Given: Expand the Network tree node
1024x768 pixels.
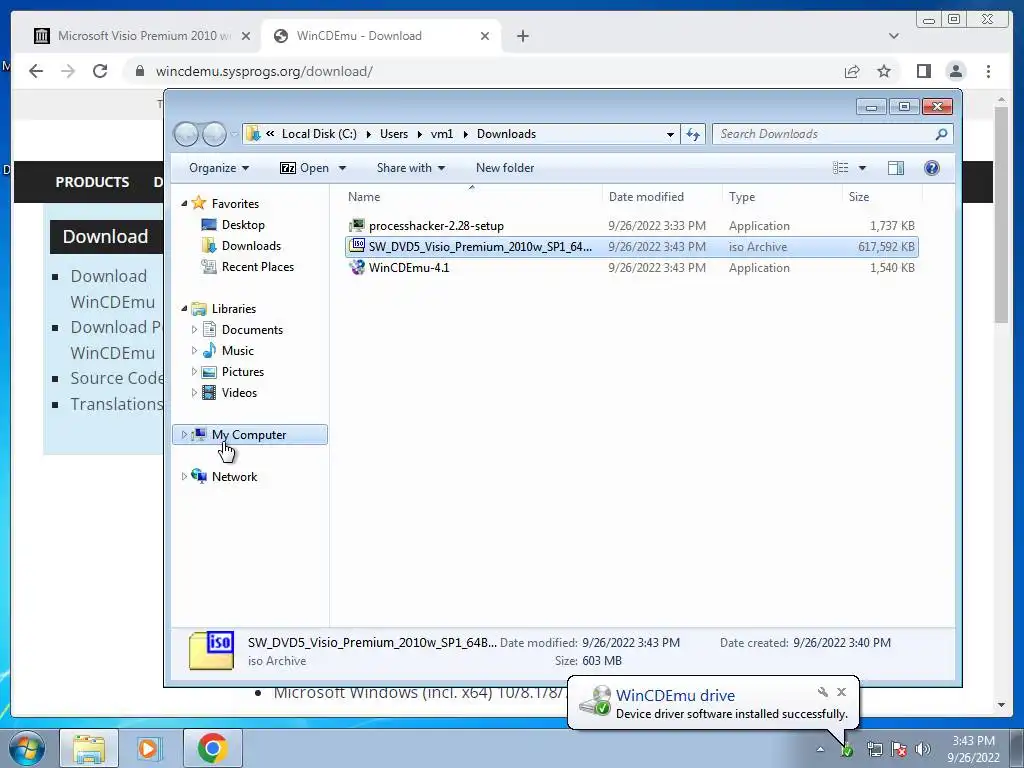Looking at the screenshot, I should point(184,477).
